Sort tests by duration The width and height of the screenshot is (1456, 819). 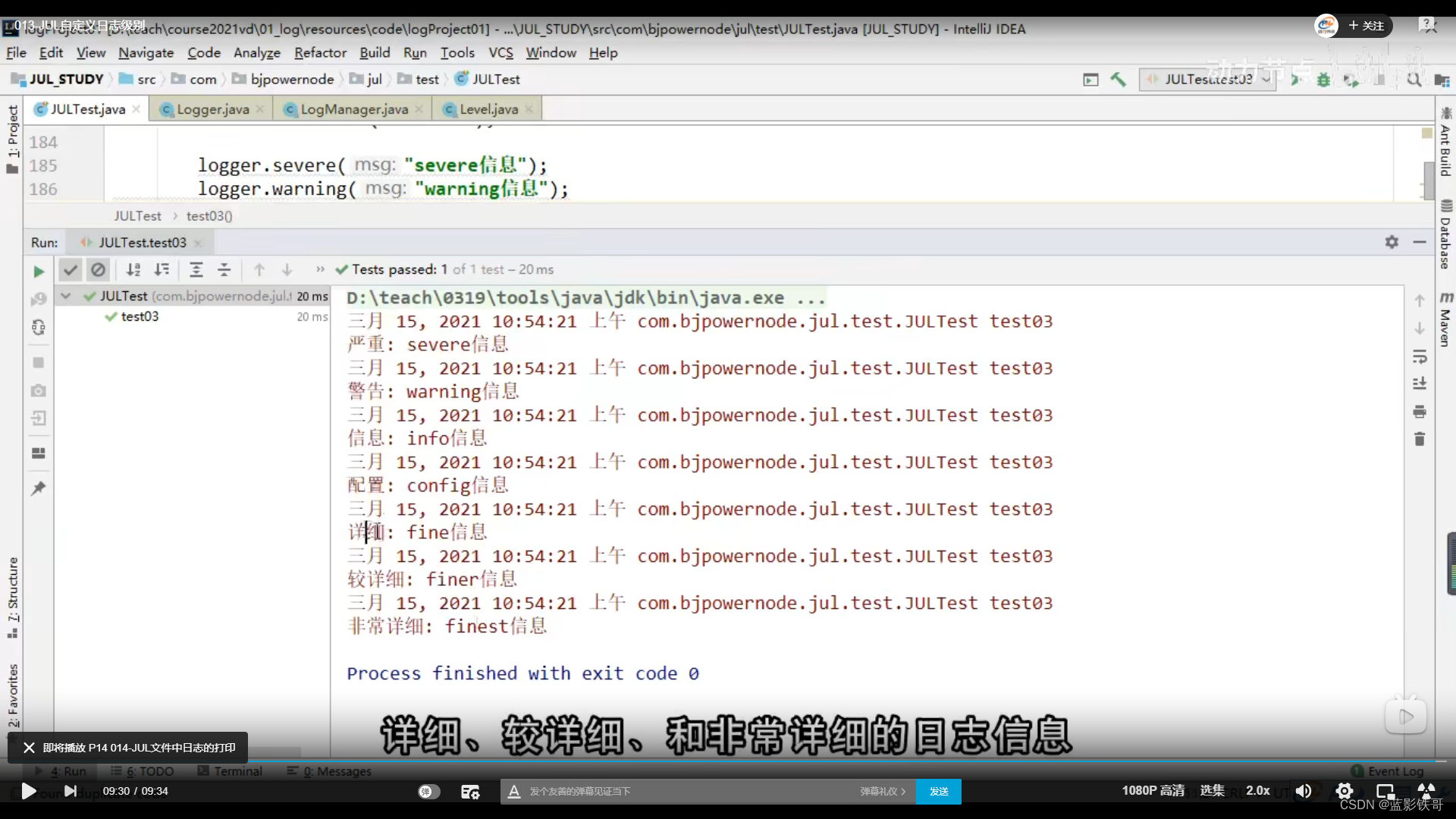pyautogui.click(x=162, y=270)
